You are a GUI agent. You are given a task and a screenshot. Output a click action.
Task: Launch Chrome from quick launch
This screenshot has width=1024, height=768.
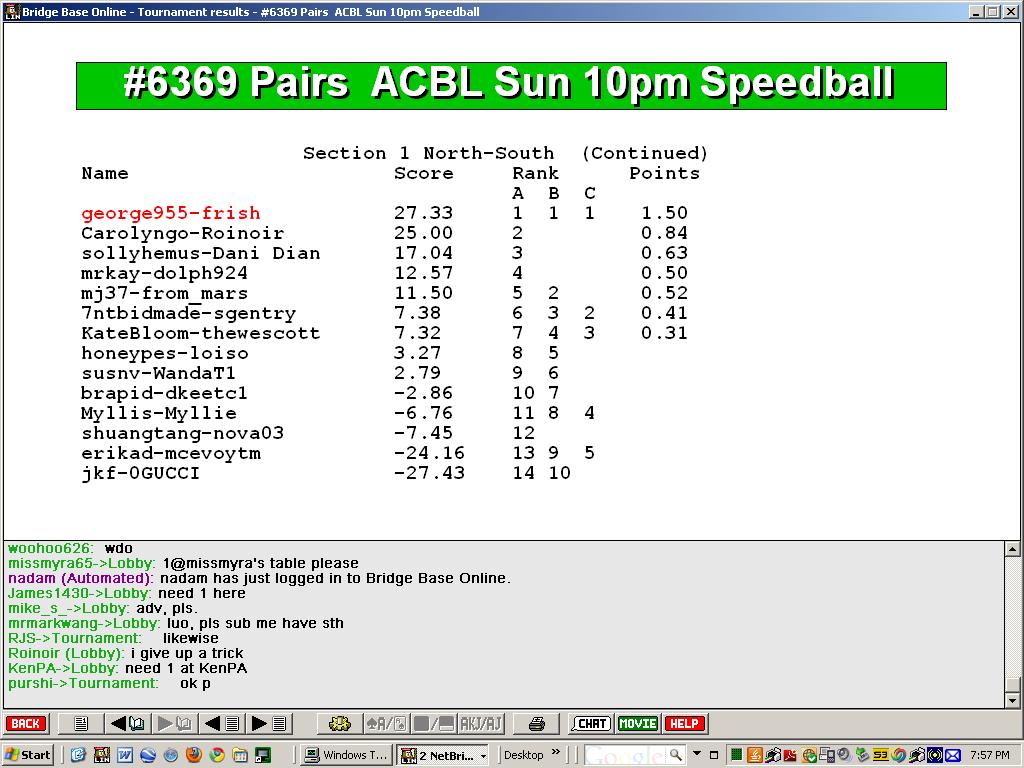(x=217, y=755)
